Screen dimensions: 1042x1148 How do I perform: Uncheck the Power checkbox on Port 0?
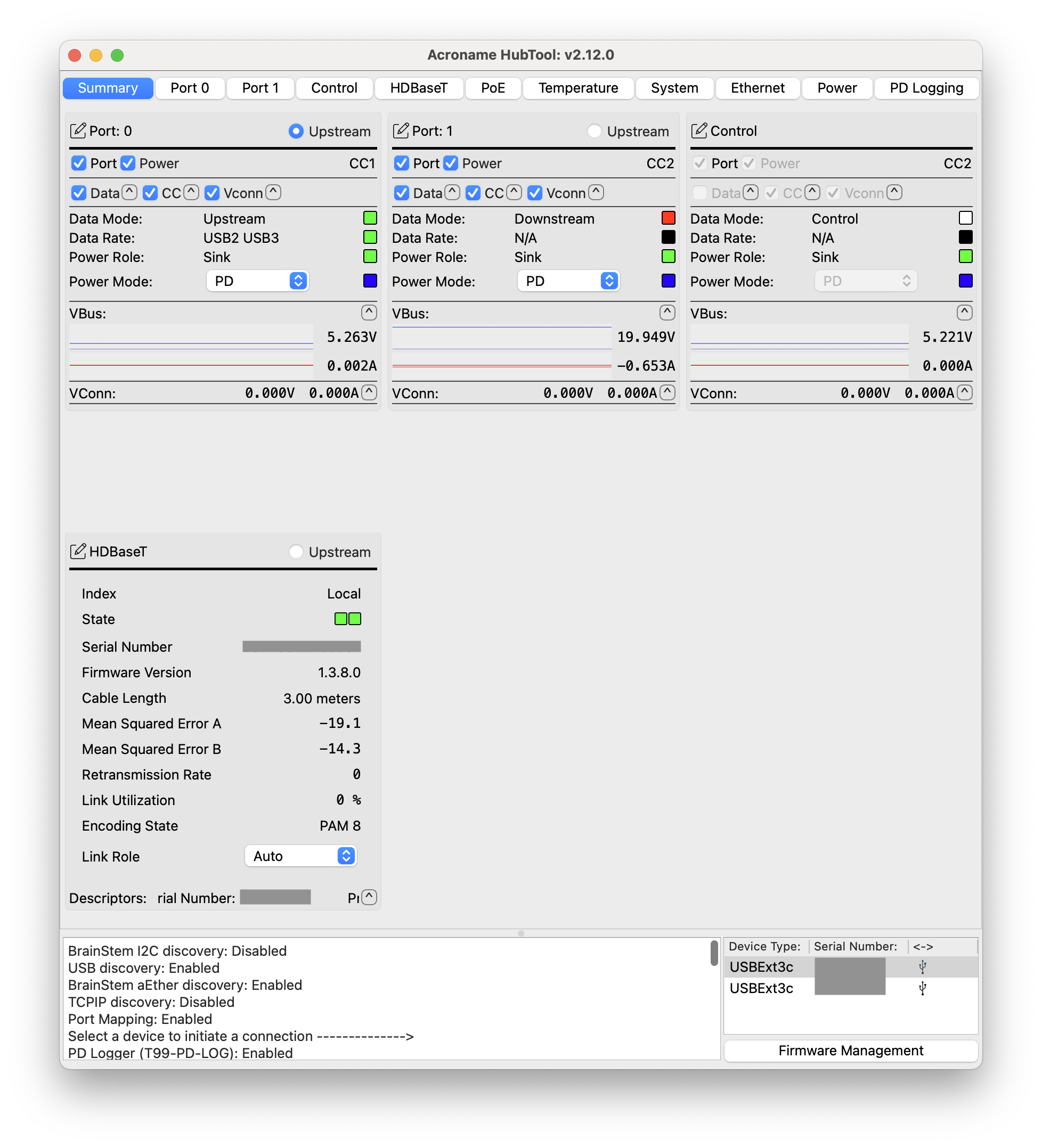[128, 163]
